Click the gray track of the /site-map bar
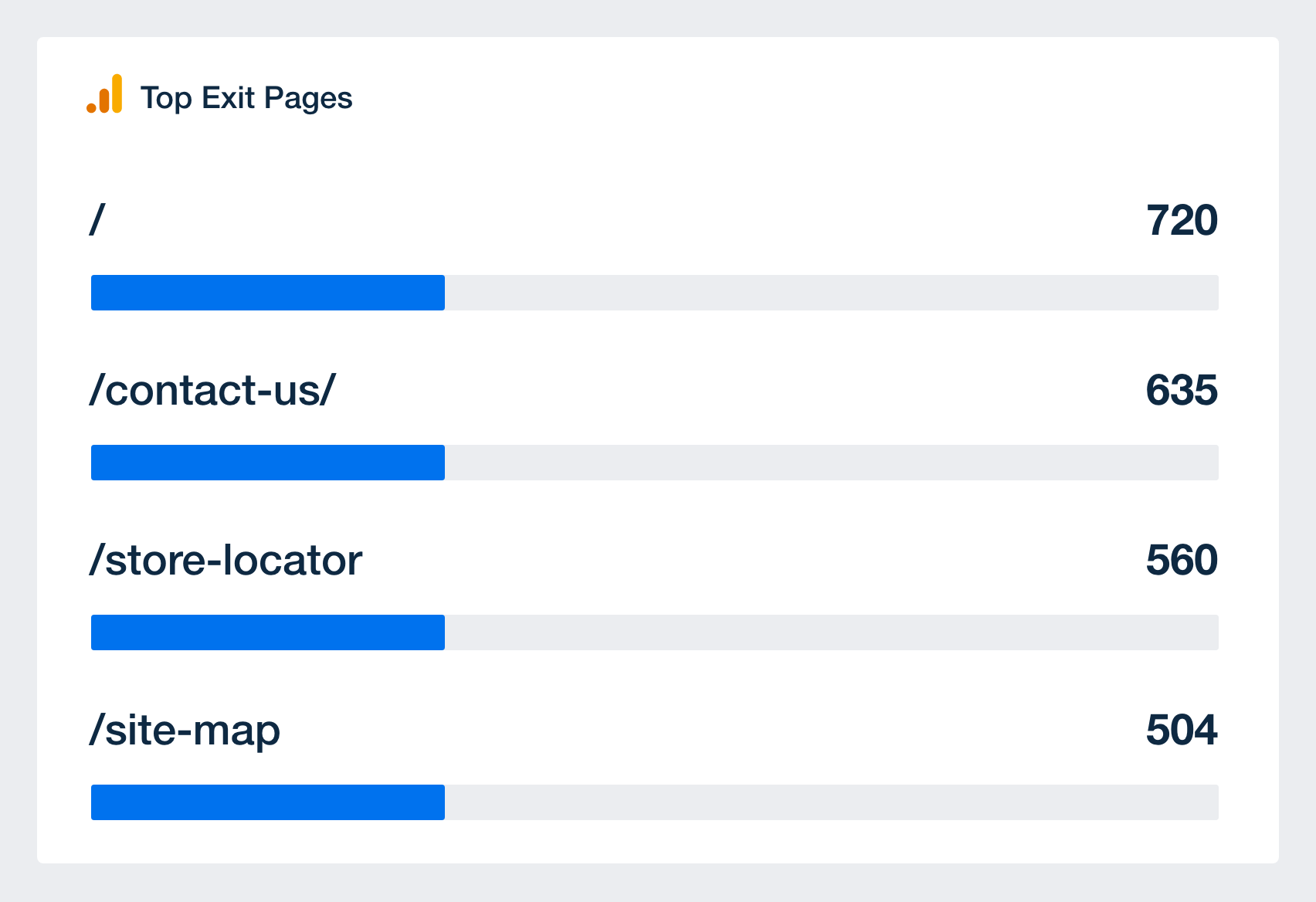Viewport: 1316px width, 902px height. (832, 802)
